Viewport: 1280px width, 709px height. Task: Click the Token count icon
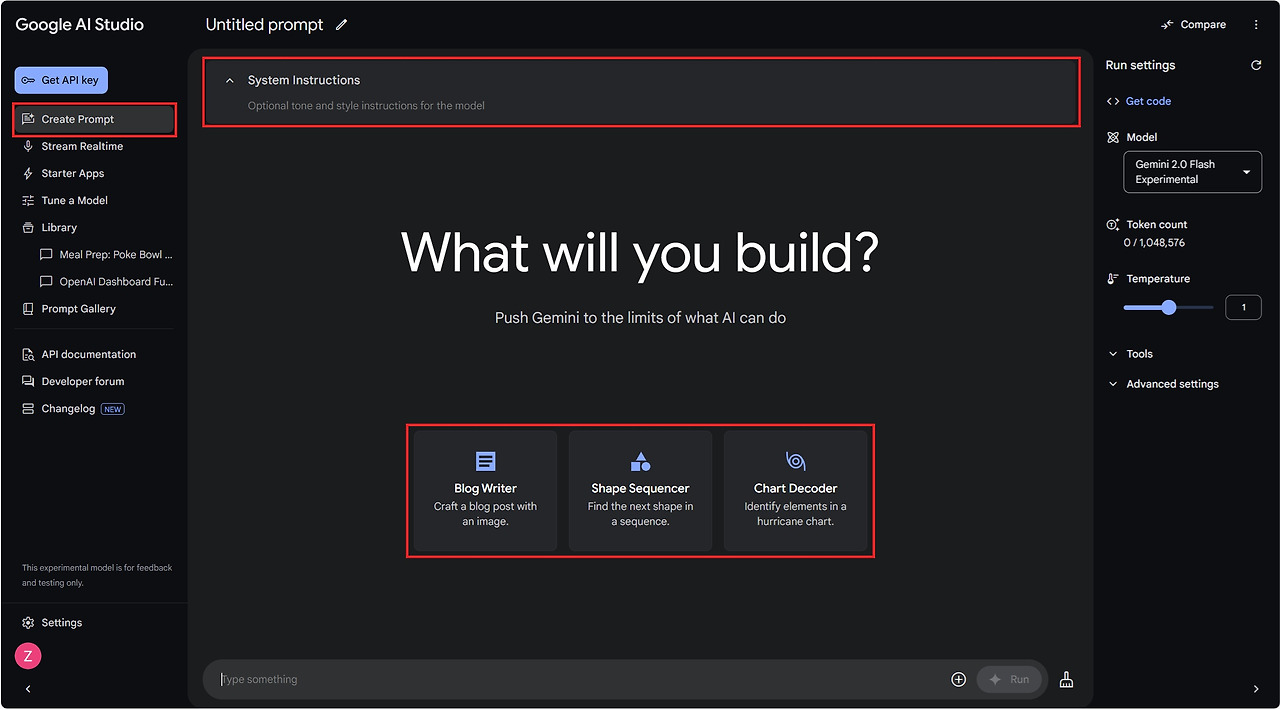click(1113, 225)
